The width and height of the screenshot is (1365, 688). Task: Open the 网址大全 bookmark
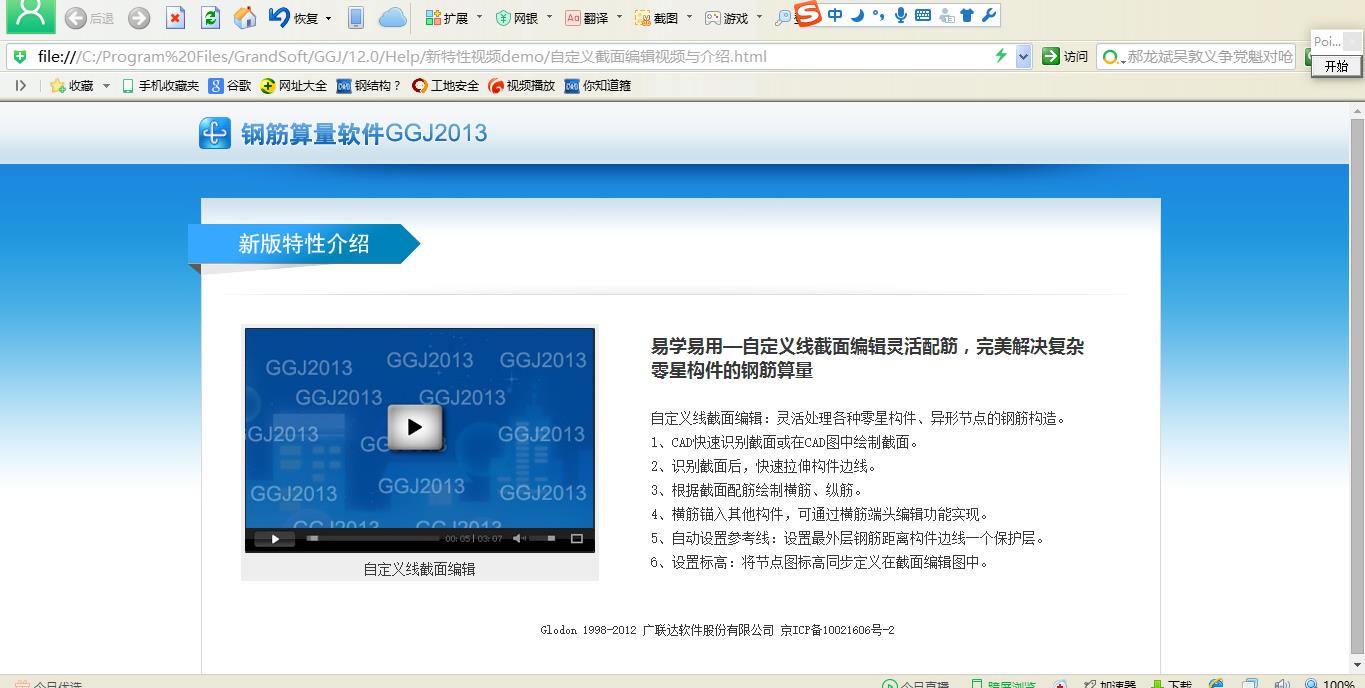point(294,86)
